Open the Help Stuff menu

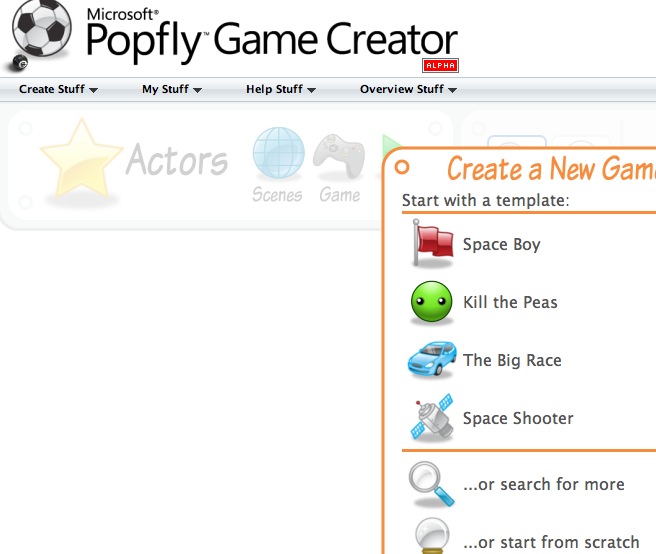[281, 89]
